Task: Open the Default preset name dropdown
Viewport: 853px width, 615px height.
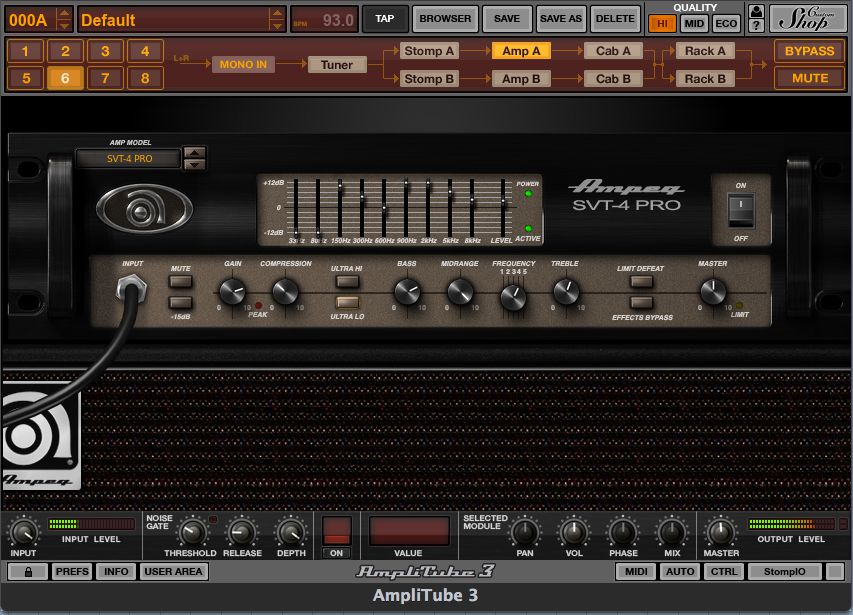Action: 174,20
